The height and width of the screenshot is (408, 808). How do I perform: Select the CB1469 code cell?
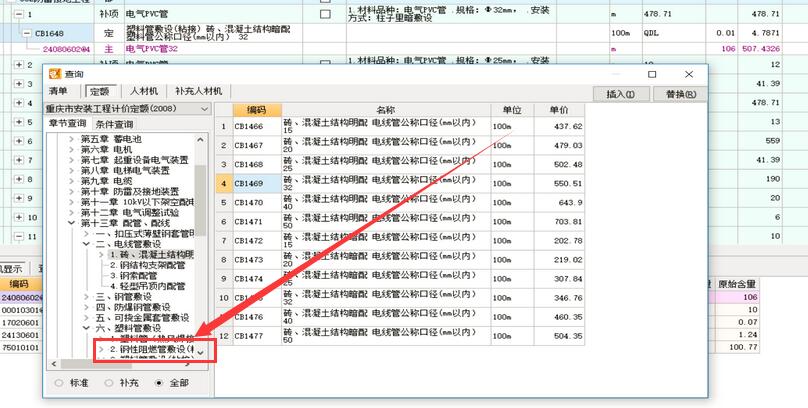[257, 183]
